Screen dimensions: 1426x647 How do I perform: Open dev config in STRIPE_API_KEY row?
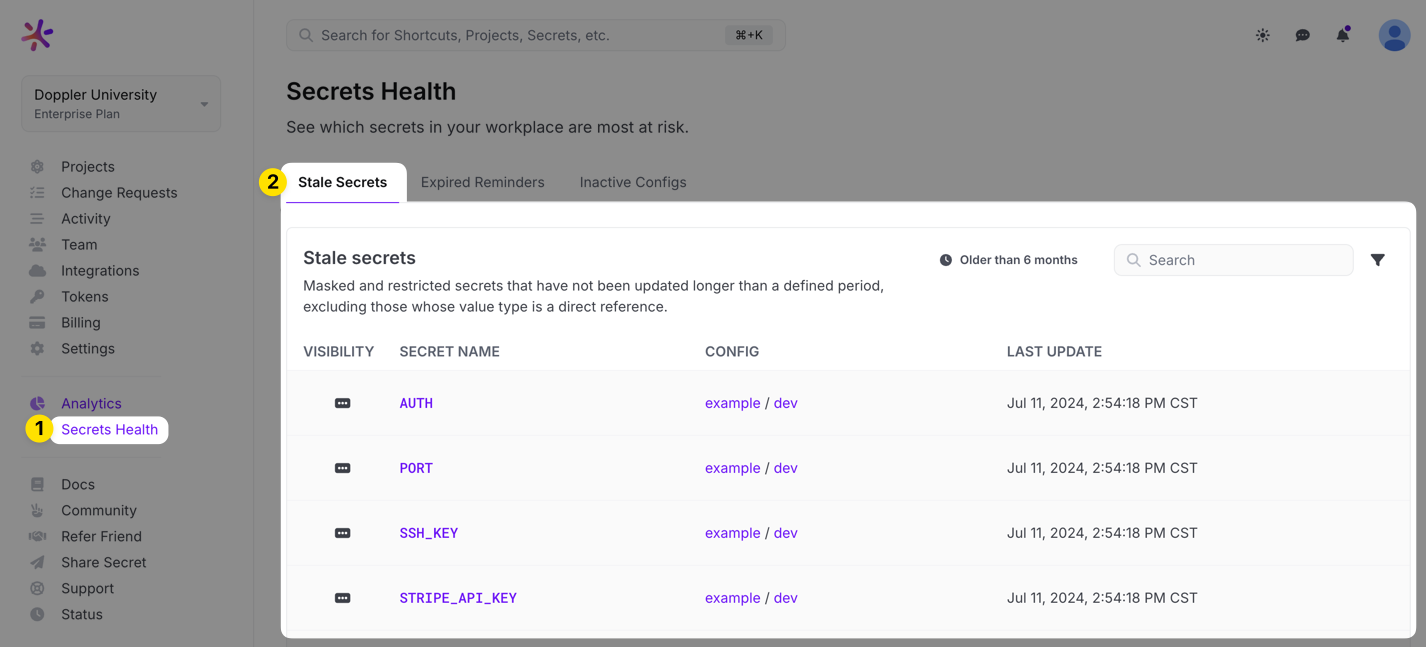786,598
